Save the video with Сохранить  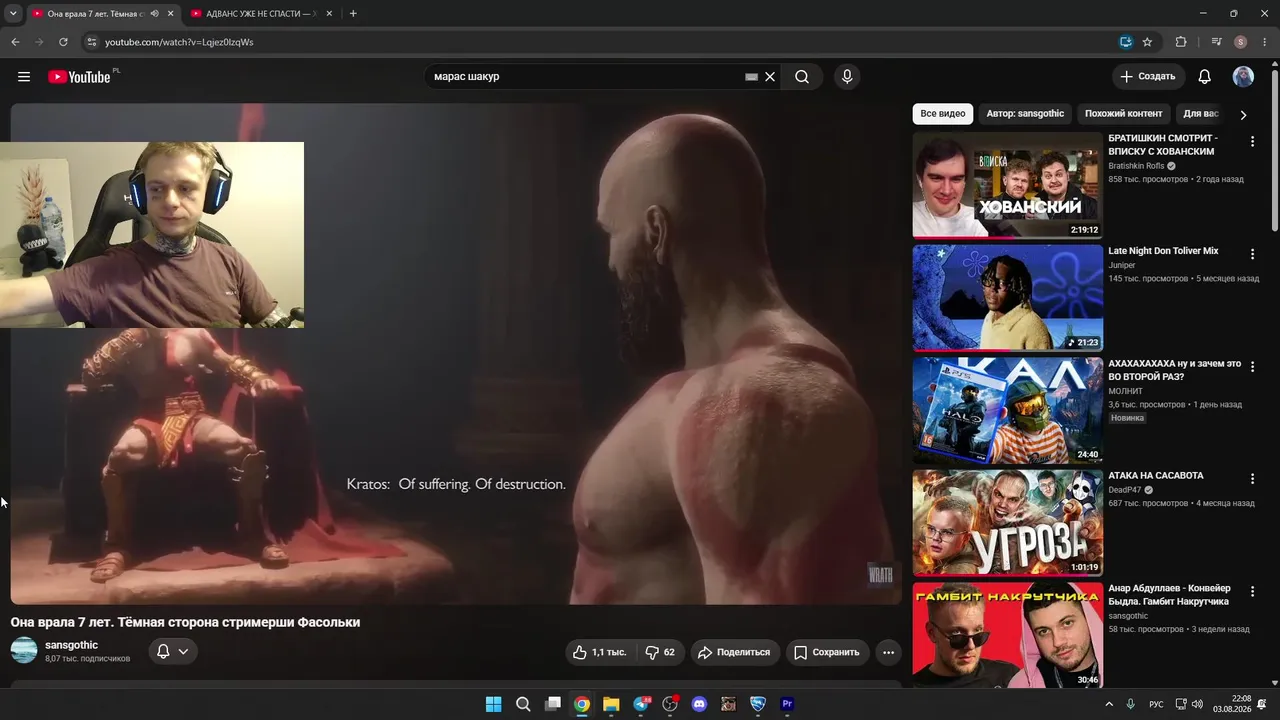(x=827, y=652)
